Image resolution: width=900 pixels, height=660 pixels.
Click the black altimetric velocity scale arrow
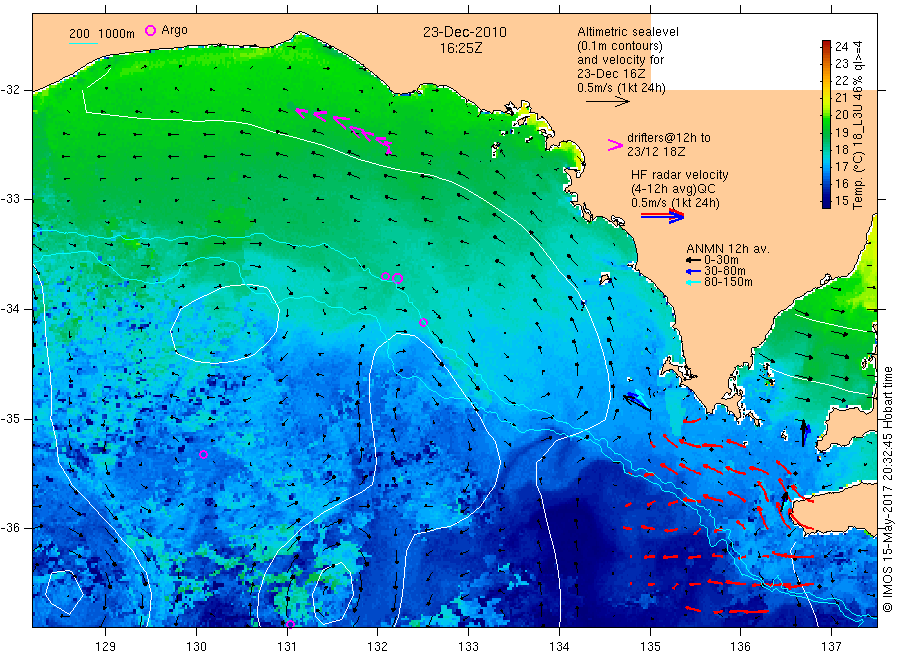pos(607,102)
